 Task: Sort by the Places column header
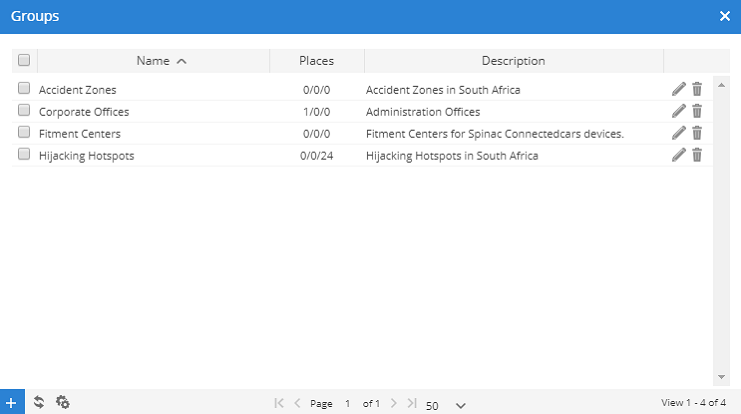point(316,61)
